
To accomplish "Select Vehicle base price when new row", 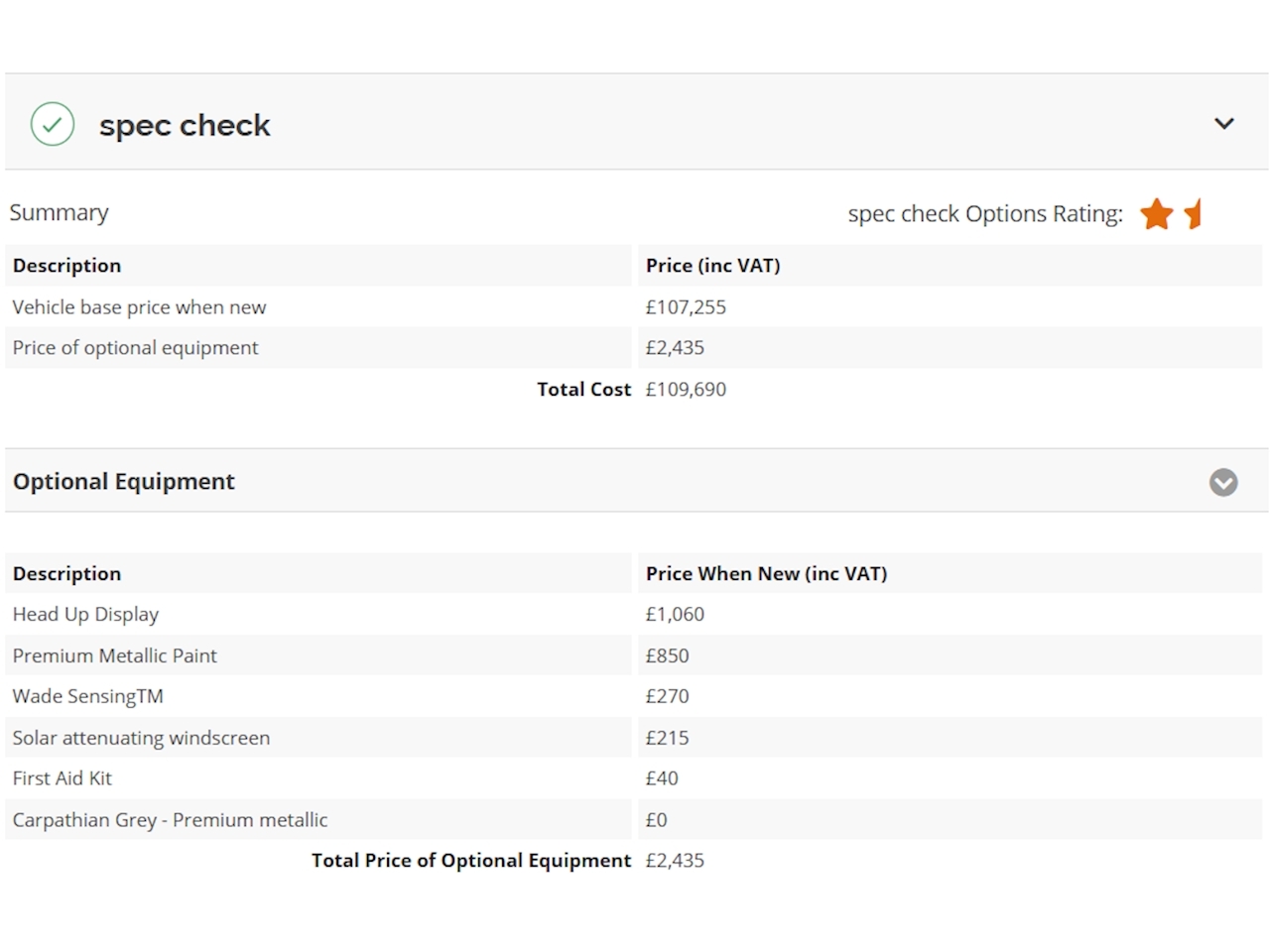I will (634, 306).
